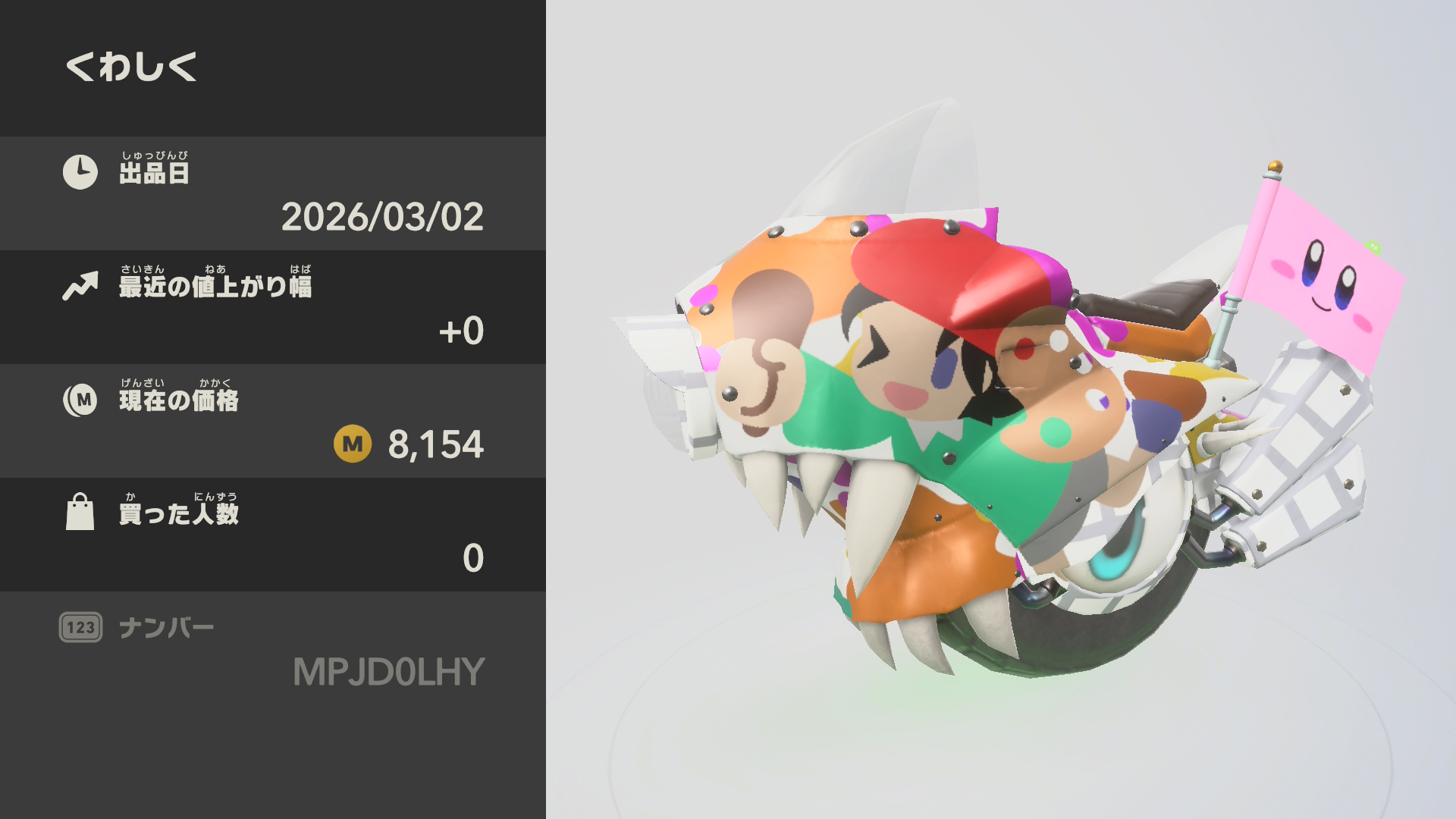Select the くわしく header title
This screenshot has height=819, width=1456.
coord(131,67)
